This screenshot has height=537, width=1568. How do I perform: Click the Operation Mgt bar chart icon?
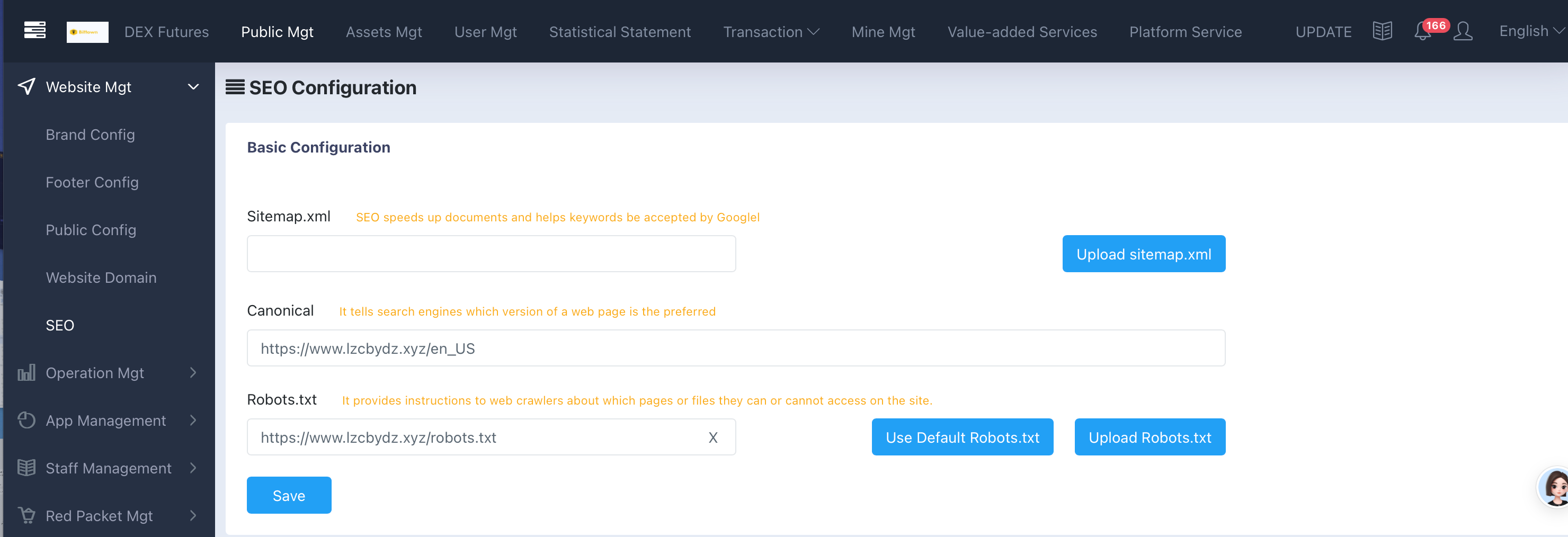[27, 373]
